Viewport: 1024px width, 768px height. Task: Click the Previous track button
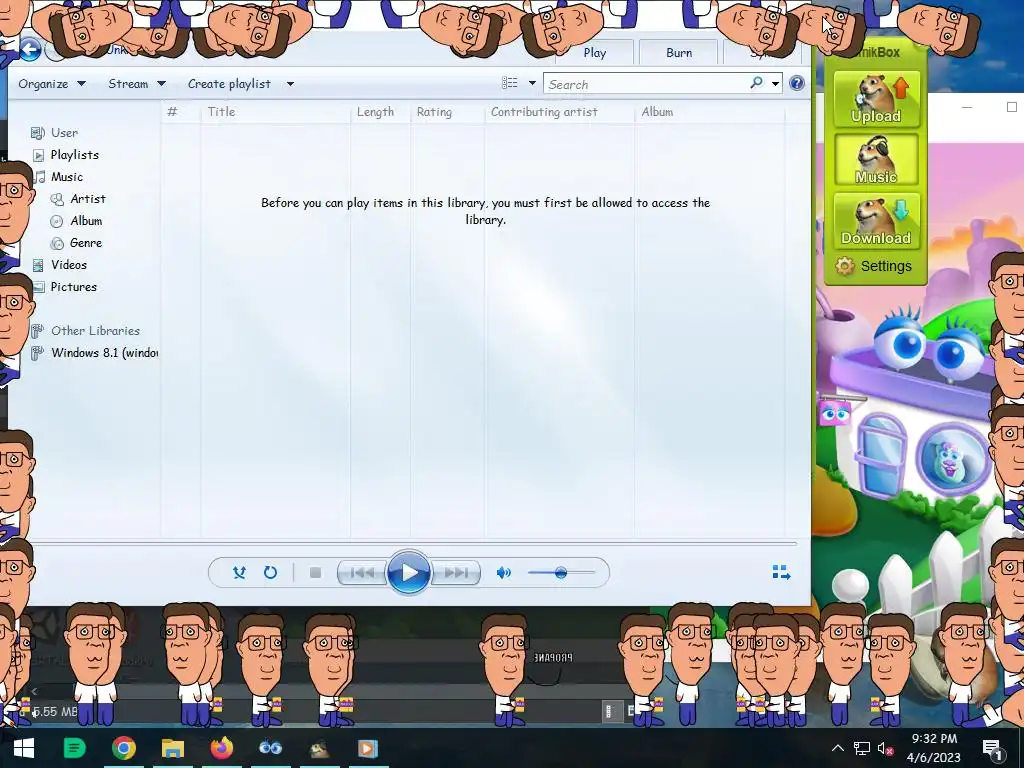[362, 573]
